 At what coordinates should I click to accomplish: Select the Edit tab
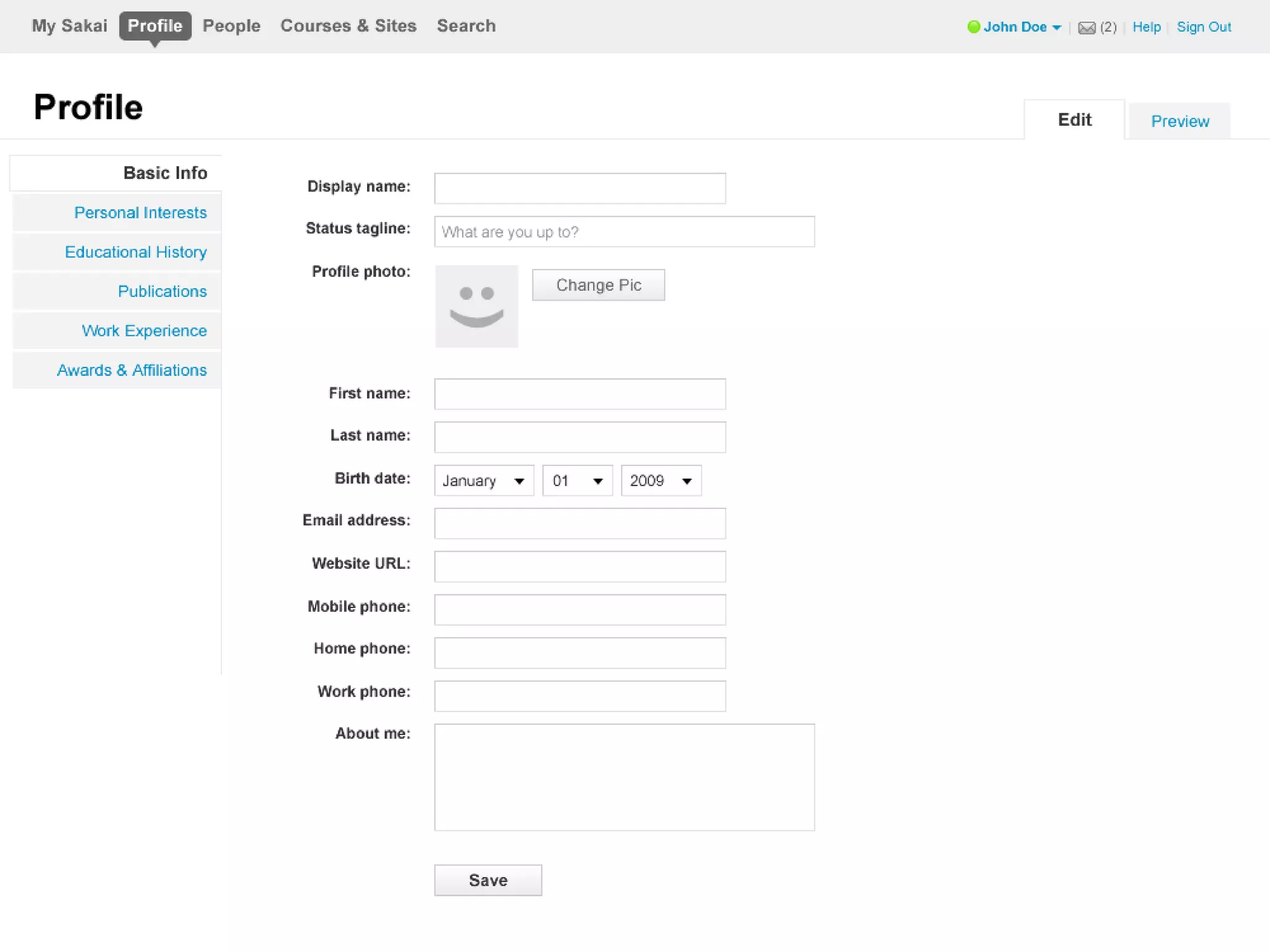(x=1074, y=120)
